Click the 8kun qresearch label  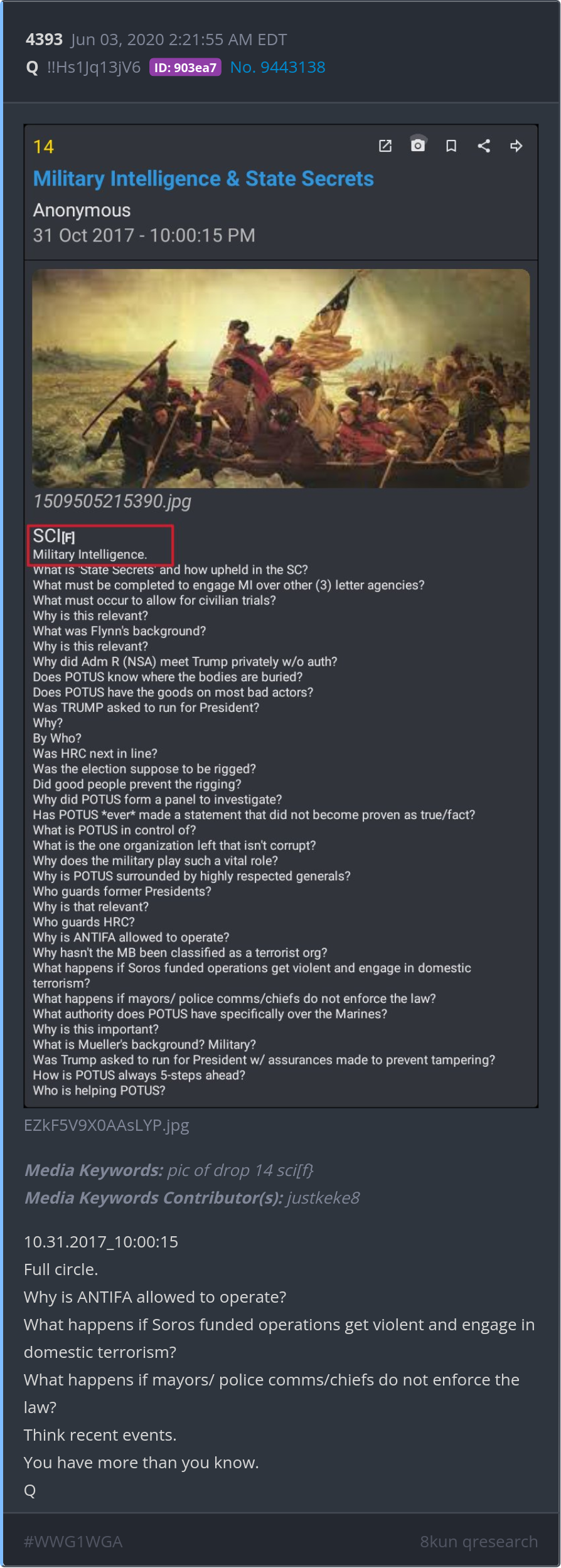pyautogui.click(x=479, y=1542)
